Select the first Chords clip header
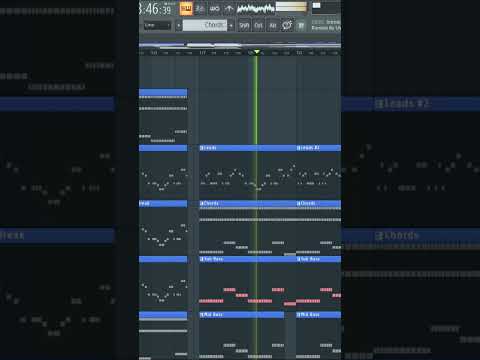 pos(247,203)
